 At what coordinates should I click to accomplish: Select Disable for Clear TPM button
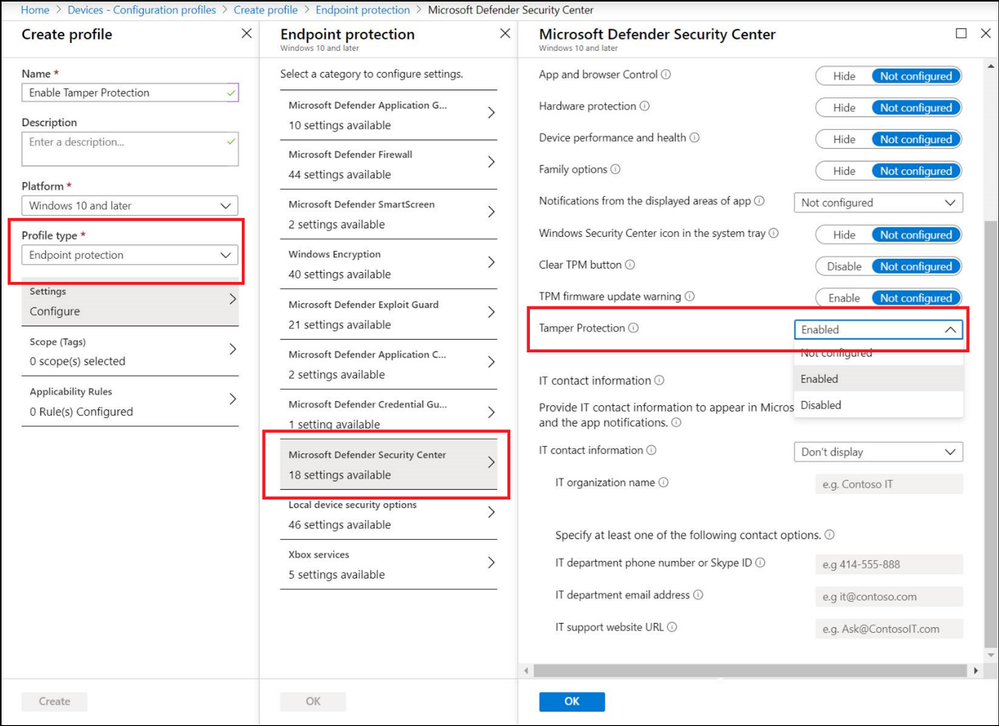pos(846,266)
